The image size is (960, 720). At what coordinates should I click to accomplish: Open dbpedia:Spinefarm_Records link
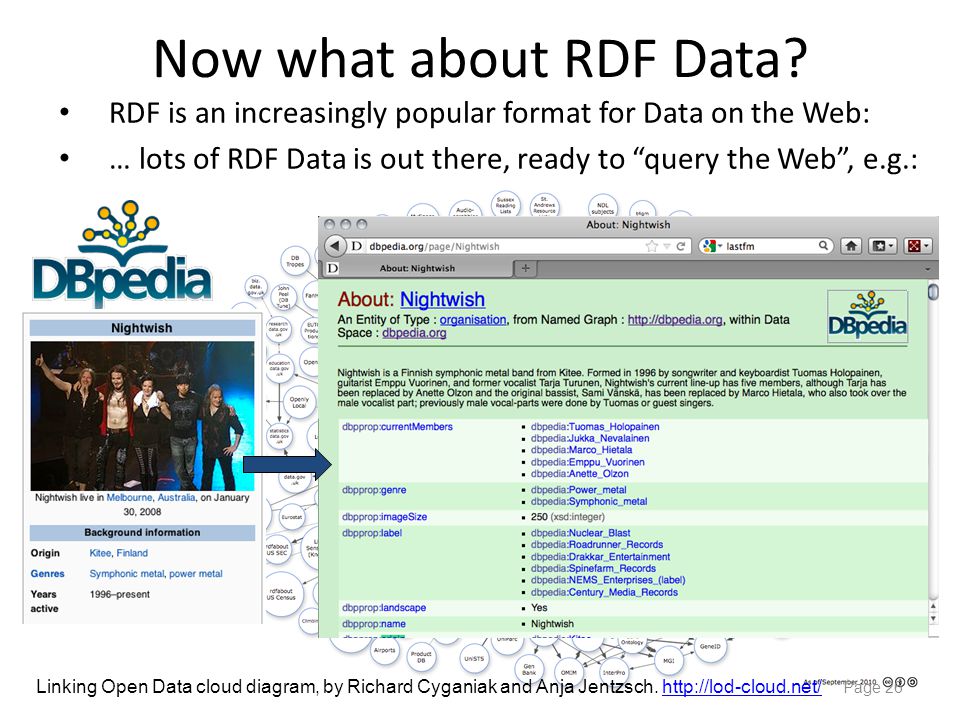coord(593,569)
